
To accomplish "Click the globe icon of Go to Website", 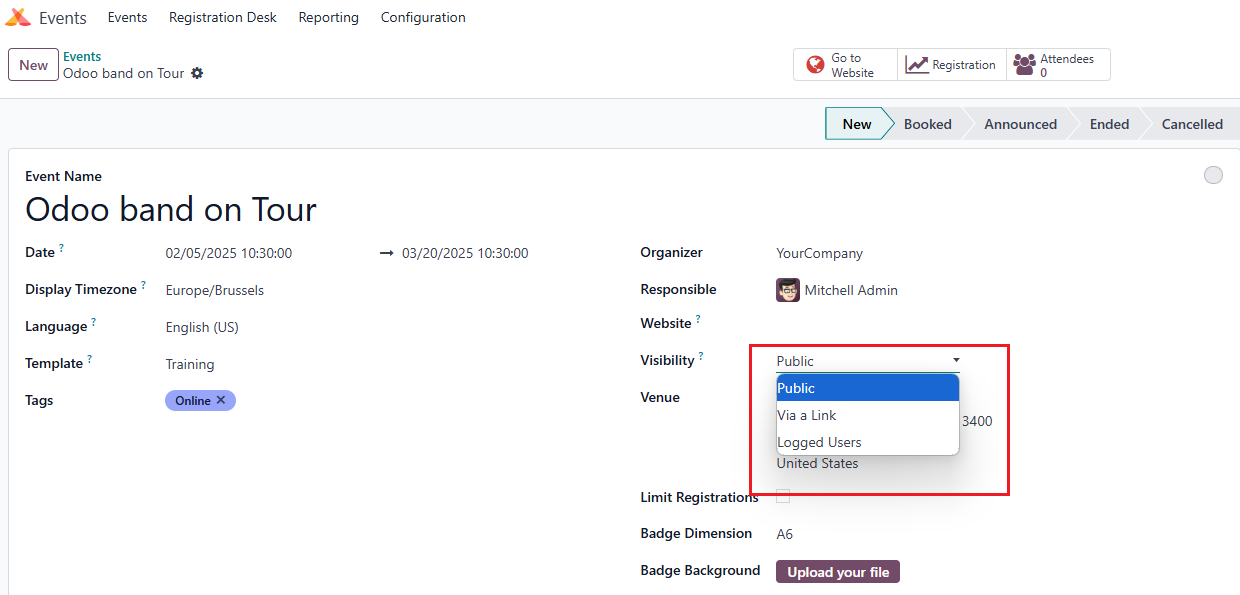I will [816, 65].
